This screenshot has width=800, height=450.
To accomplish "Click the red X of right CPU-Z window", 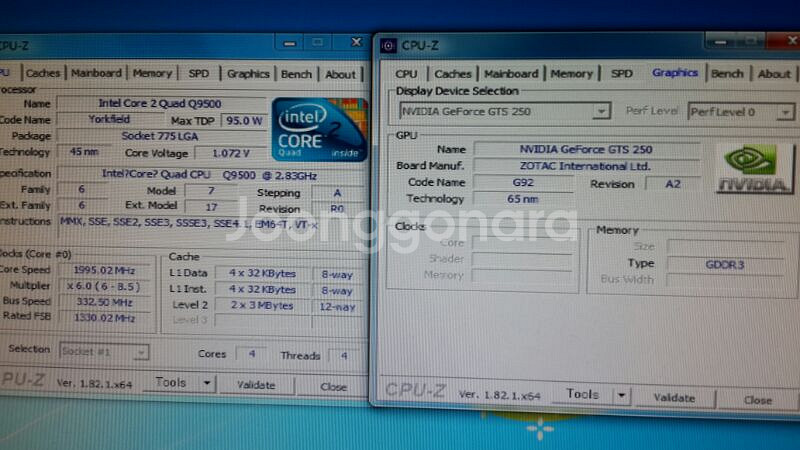I will click(x=789, y=40).
